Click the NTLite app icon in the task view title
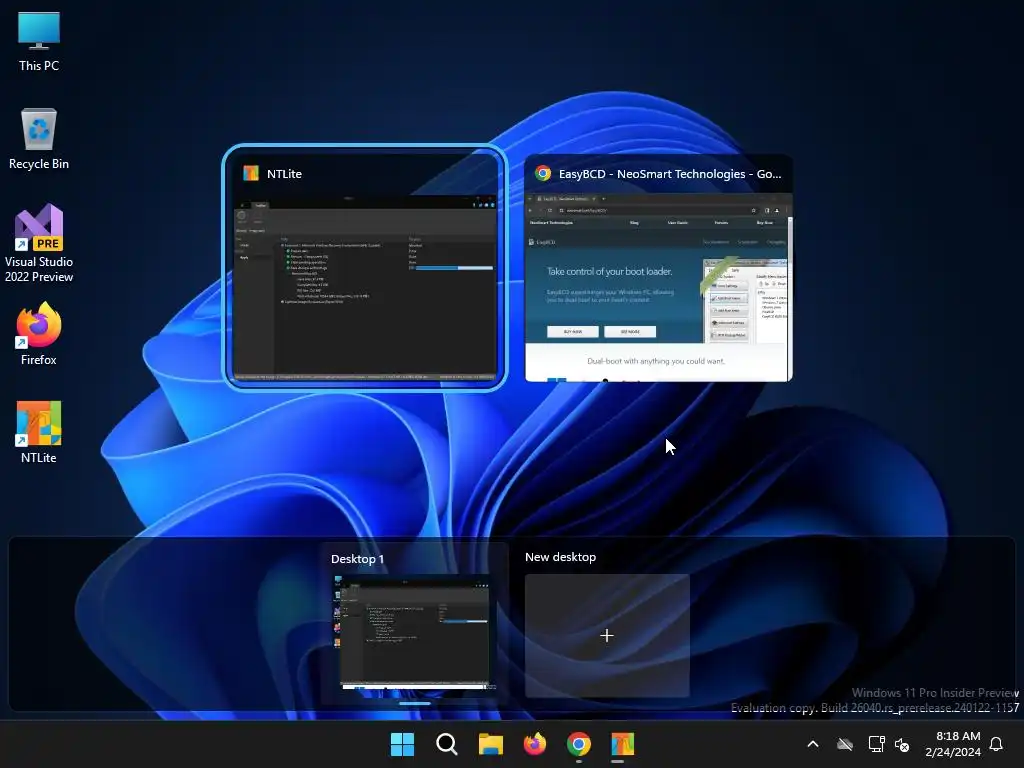This screenshot has width=1024, height=768. (251, 173)
